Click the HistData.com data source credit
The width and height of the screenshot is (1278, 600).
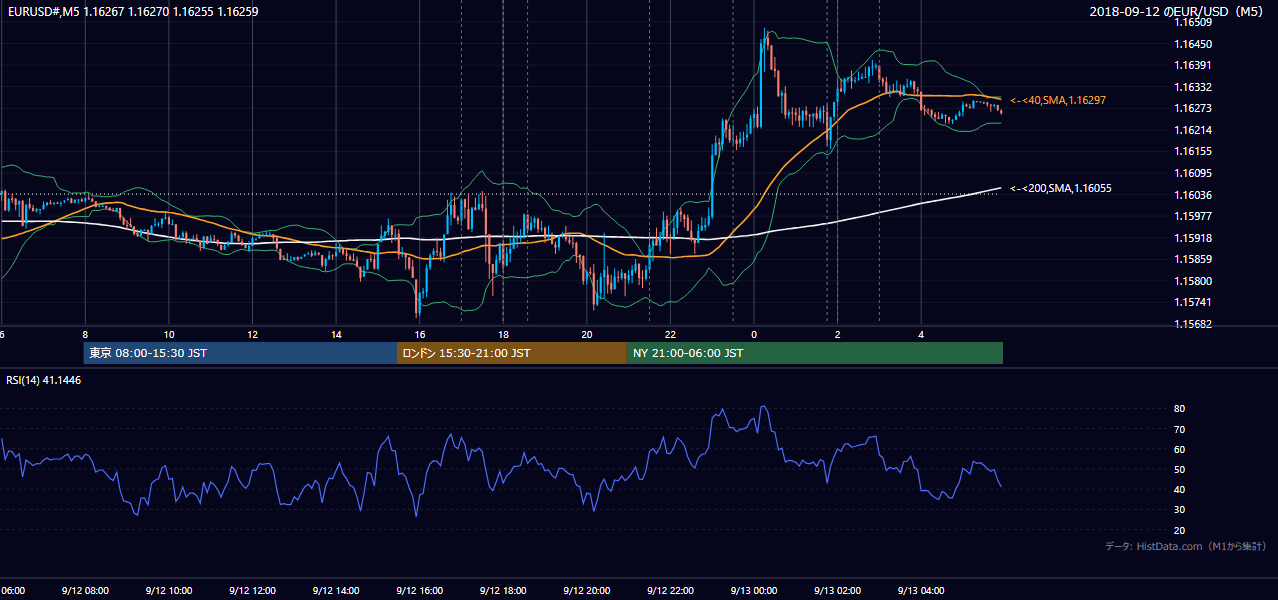(1185, 546)
